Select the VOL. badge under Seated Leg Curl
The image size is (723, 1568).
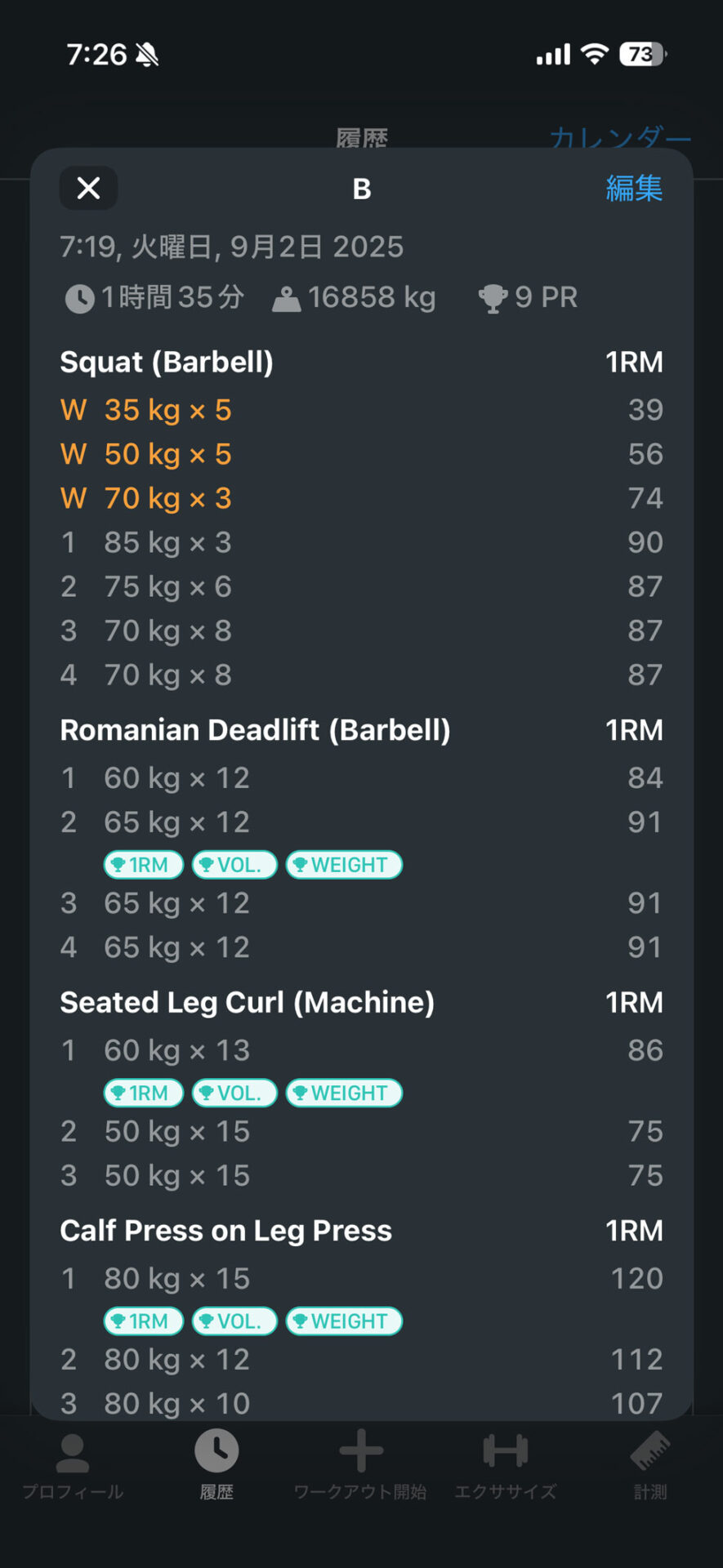click(234, 1093)
